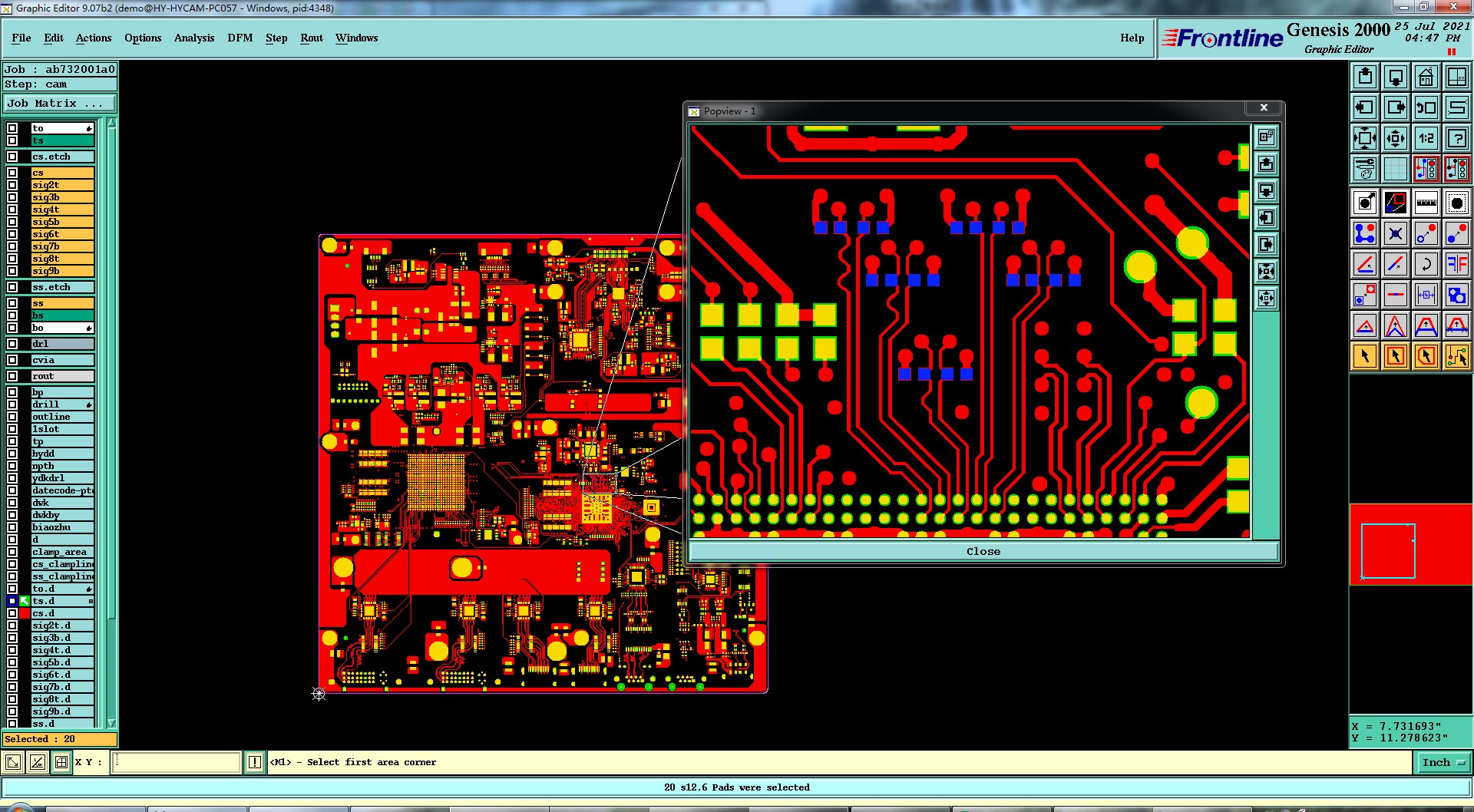Click the XY coordinate panes icon in toolbar
The height and width of the screenshot is (812, 1474).
point(1456,77)
